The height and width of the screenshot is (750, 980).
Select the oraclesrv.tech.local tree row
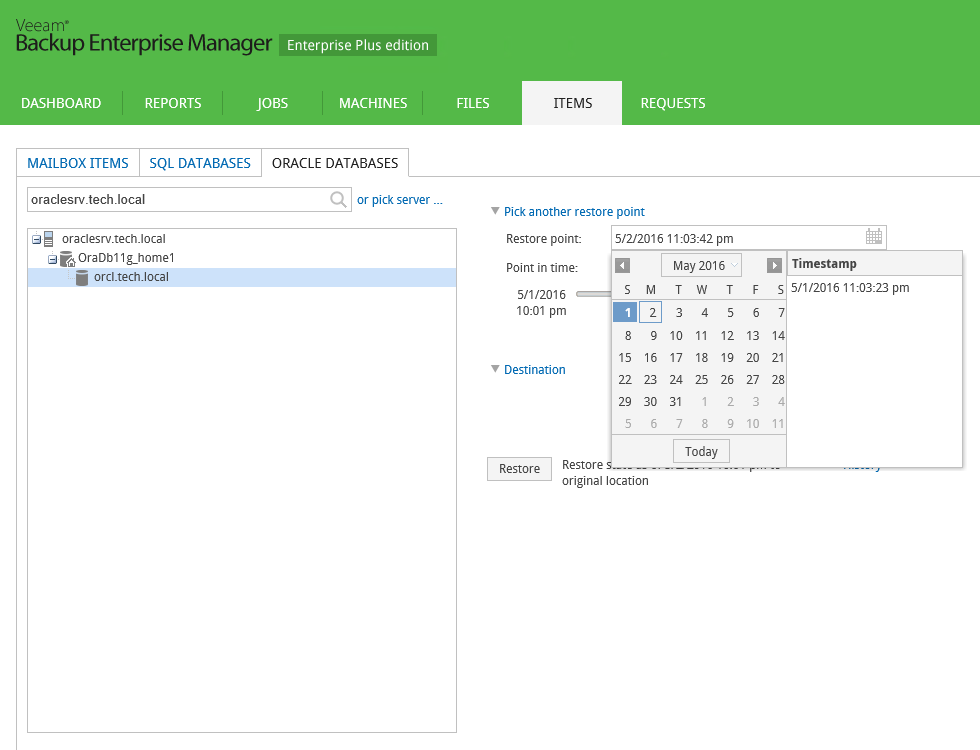[x=242, y=239]
